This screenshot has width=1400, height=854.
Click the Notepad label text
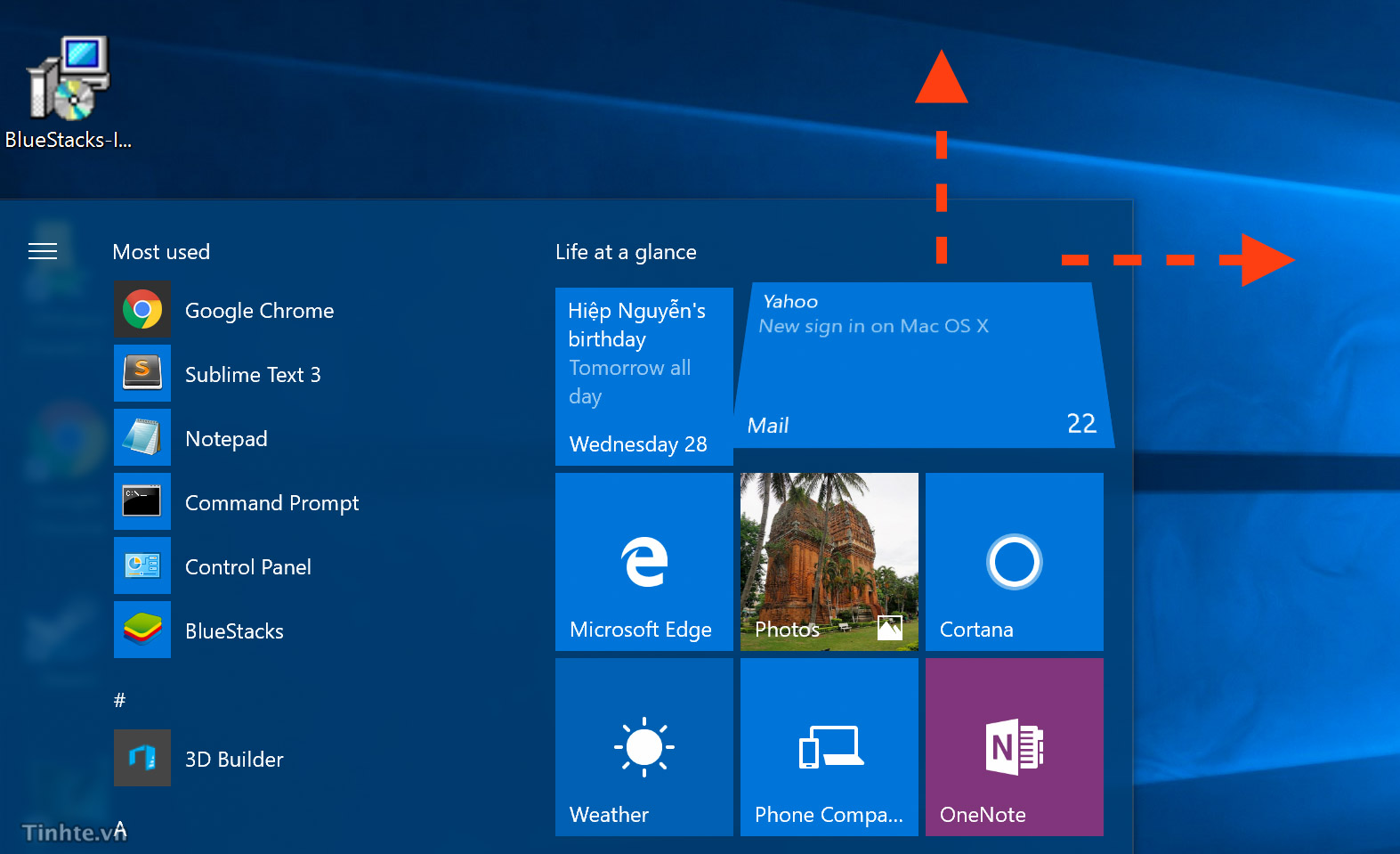[x=226, y=439]
